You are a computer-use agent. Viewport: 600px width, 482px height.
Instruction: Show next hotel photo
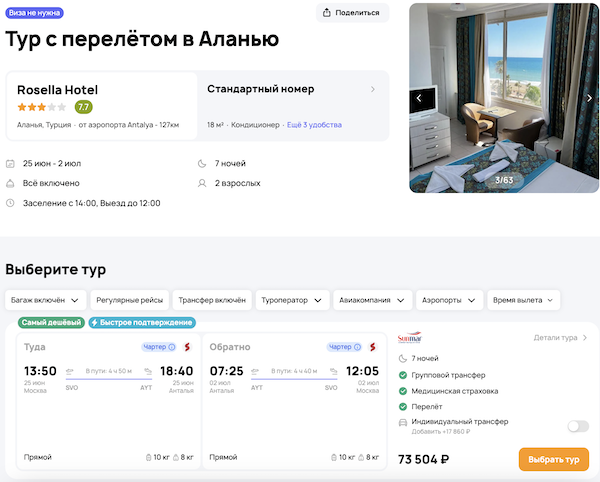tap(589, 98)
